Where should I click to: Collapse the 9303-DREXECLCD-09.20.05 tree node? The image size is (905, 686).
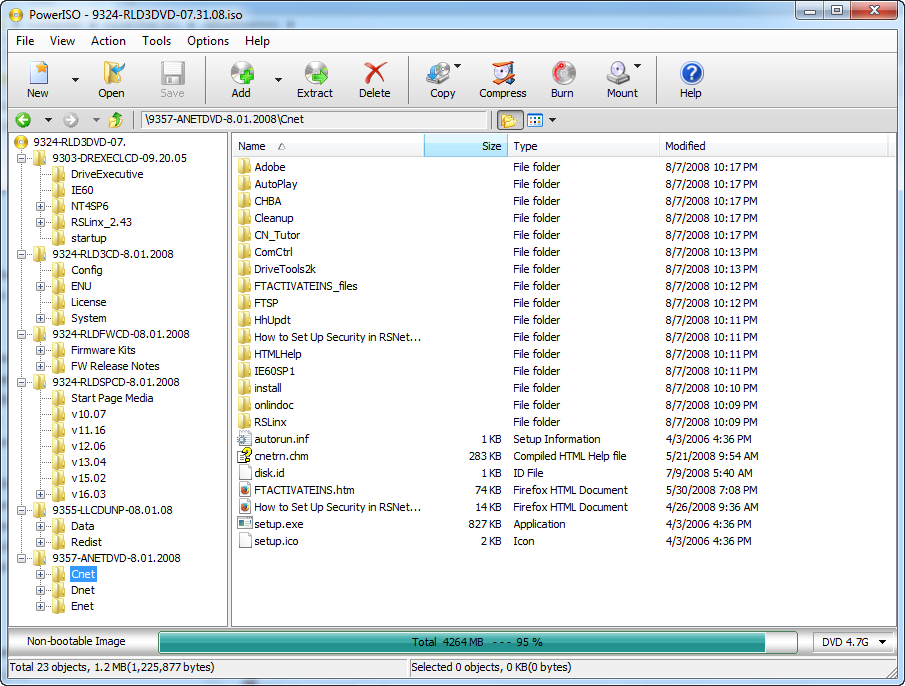[x=21, y=158]
